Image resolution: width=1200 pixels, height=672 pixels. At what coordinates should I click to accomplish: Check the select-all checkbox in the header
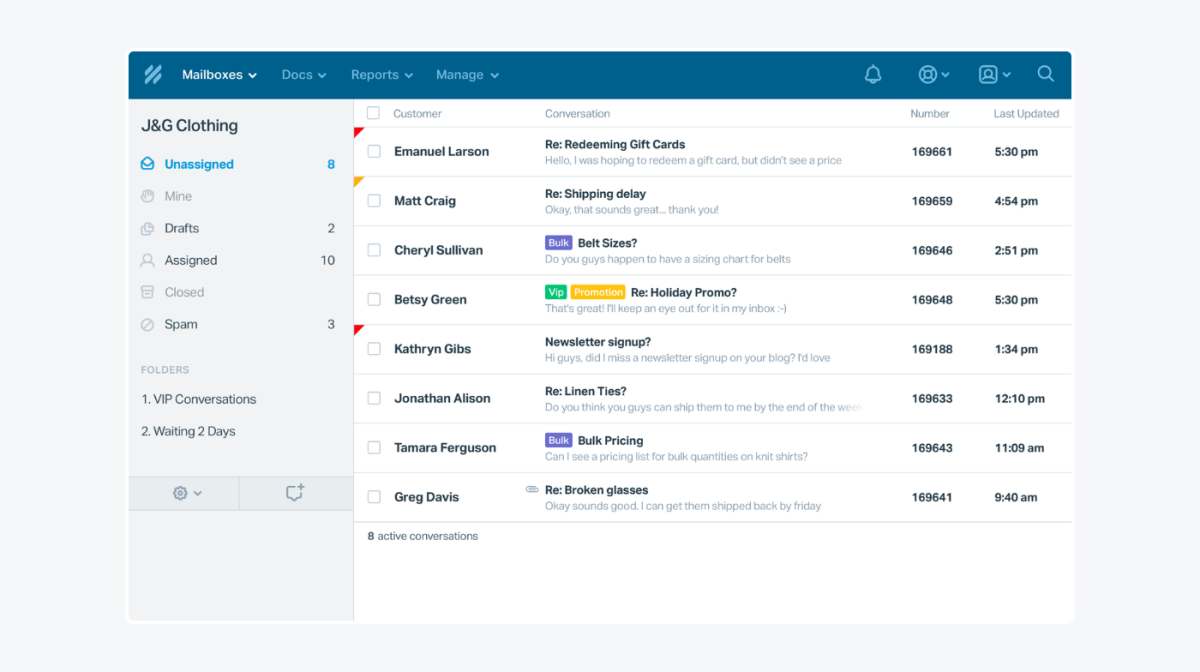(x=374, y=113)
